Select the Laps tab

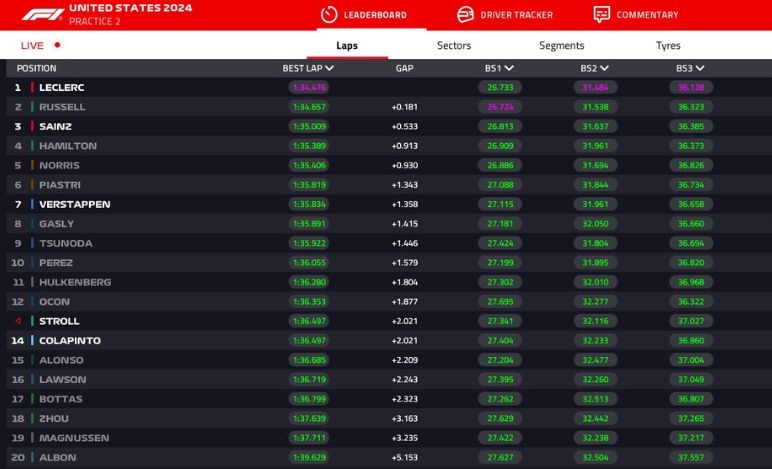pos(347,45)
